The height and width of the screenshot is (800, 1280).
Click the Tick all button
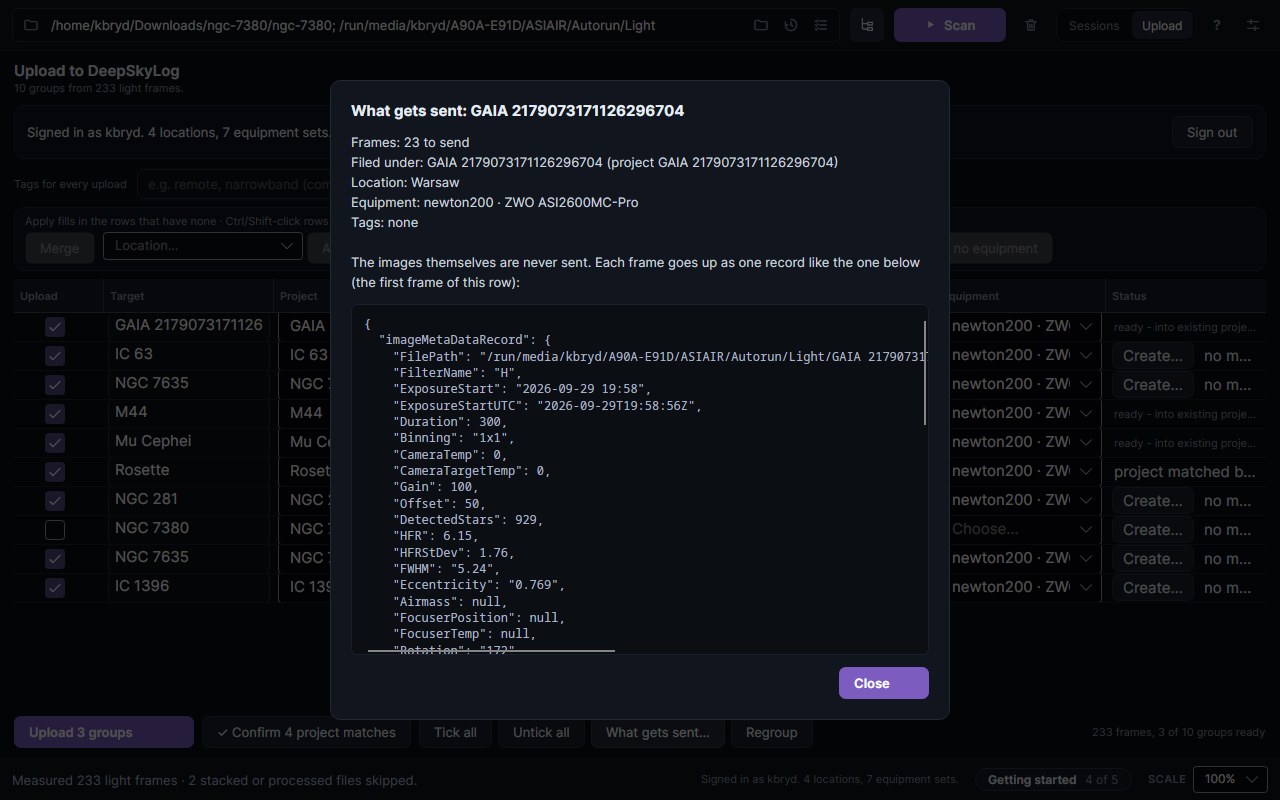(x=455, y=732)
